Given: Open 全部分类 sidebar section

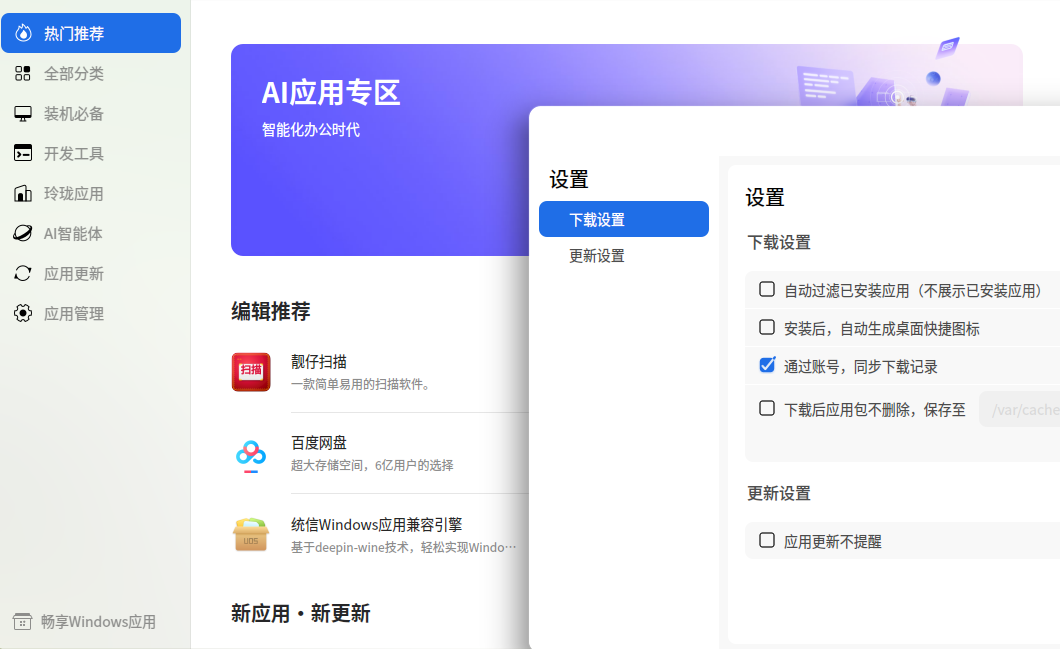Looking at the screenshot, I should (x=91, y=74).
